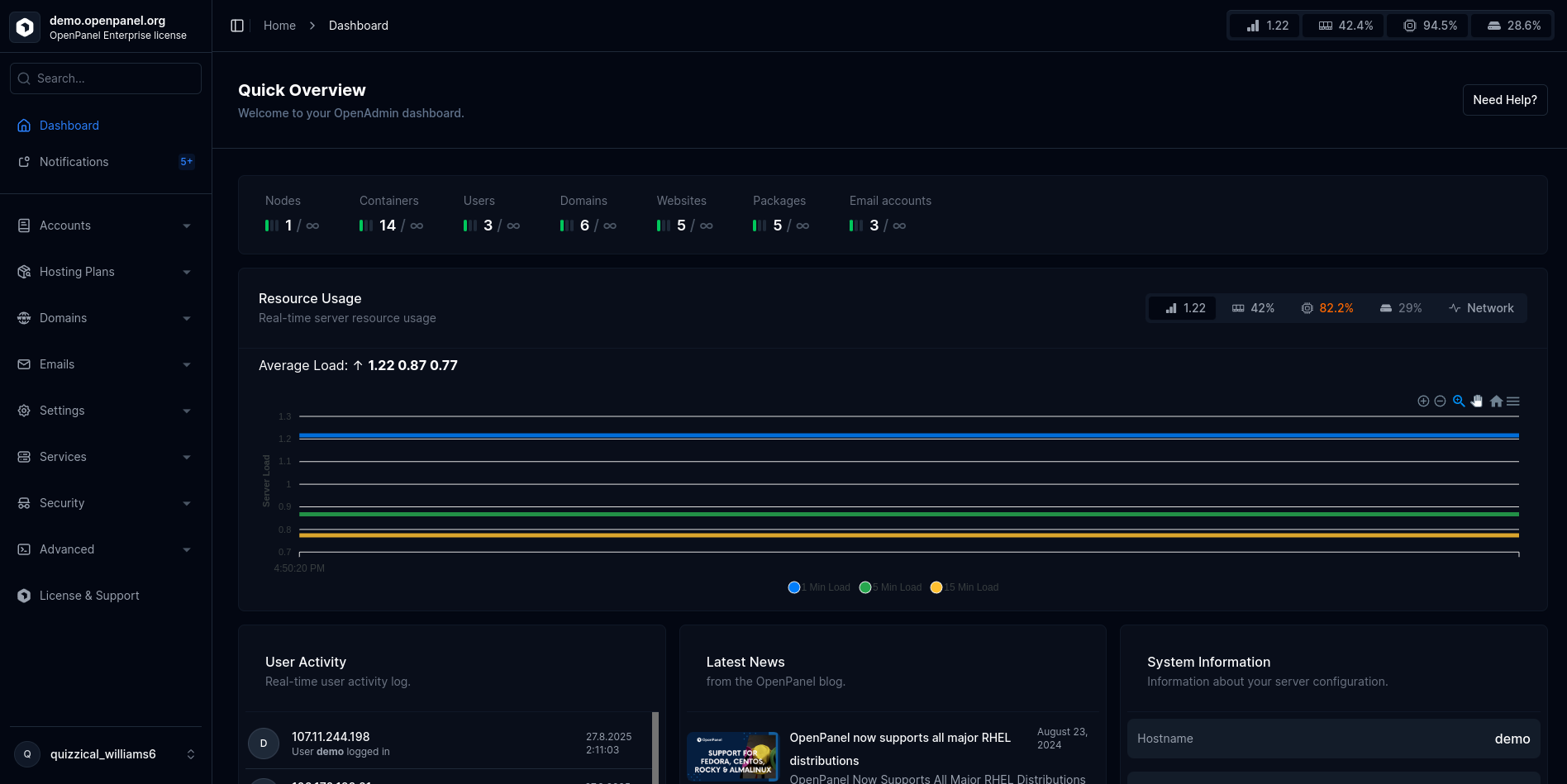Click the Hosting Plans sidebar icon

coord(24,272)
